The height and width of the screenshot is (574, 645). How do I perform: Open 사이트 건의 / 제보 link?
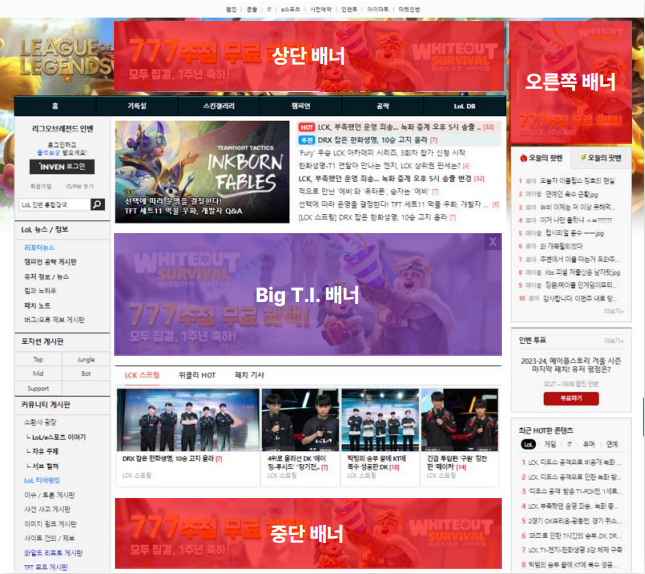49,538
